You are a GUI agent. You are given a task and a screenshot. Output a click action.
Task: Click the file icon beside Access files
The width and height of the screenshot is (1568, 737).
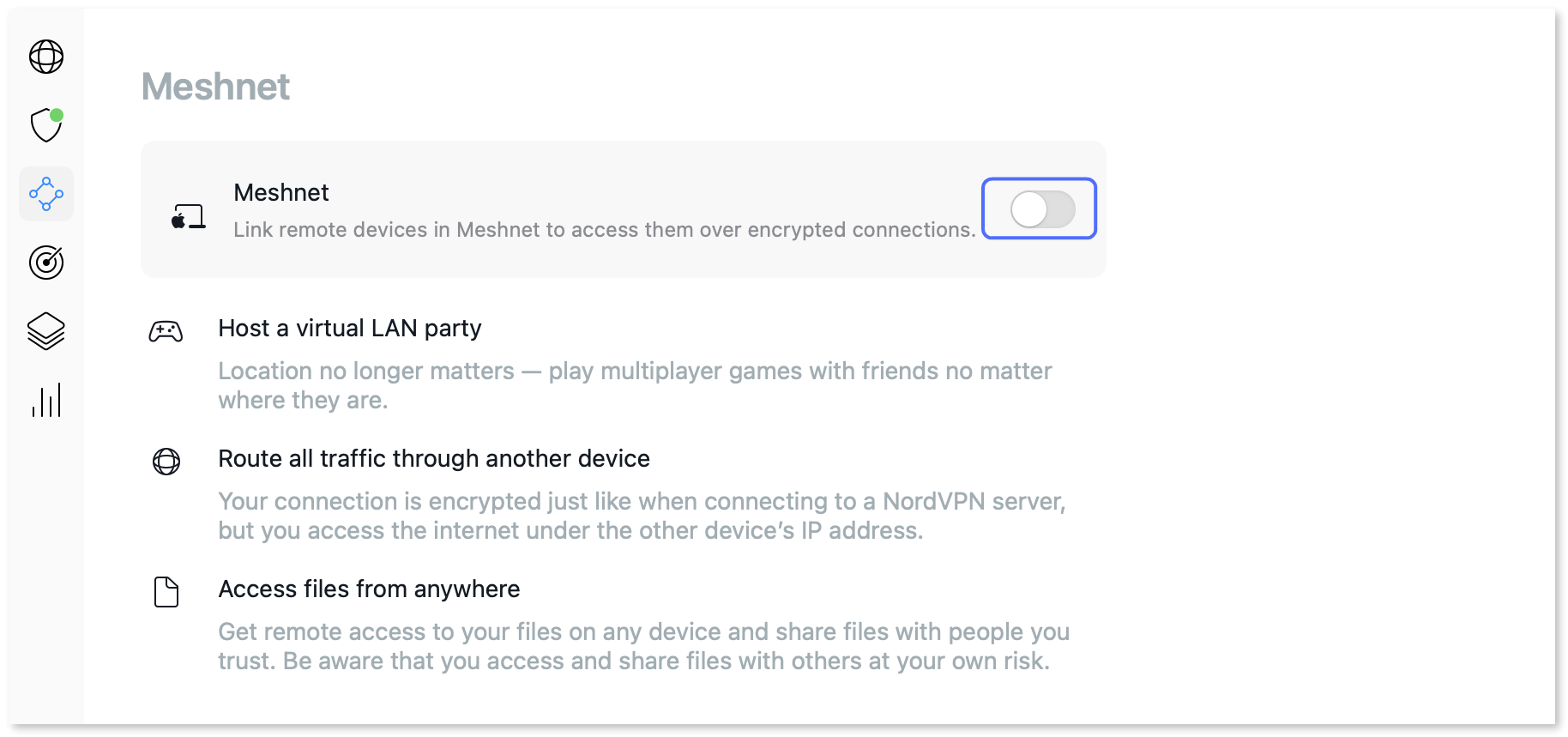point(166,592)
